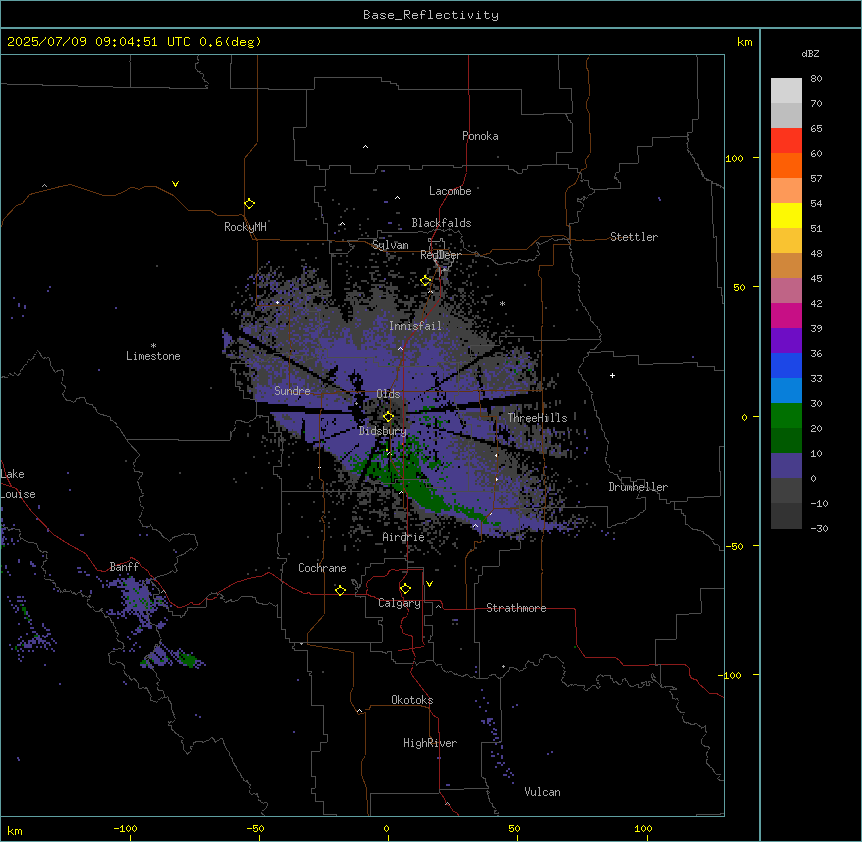Viewport: 862px width, 842px height.
Task: Pick the purple 39 dBZ legend swatch
Action: 786,340
